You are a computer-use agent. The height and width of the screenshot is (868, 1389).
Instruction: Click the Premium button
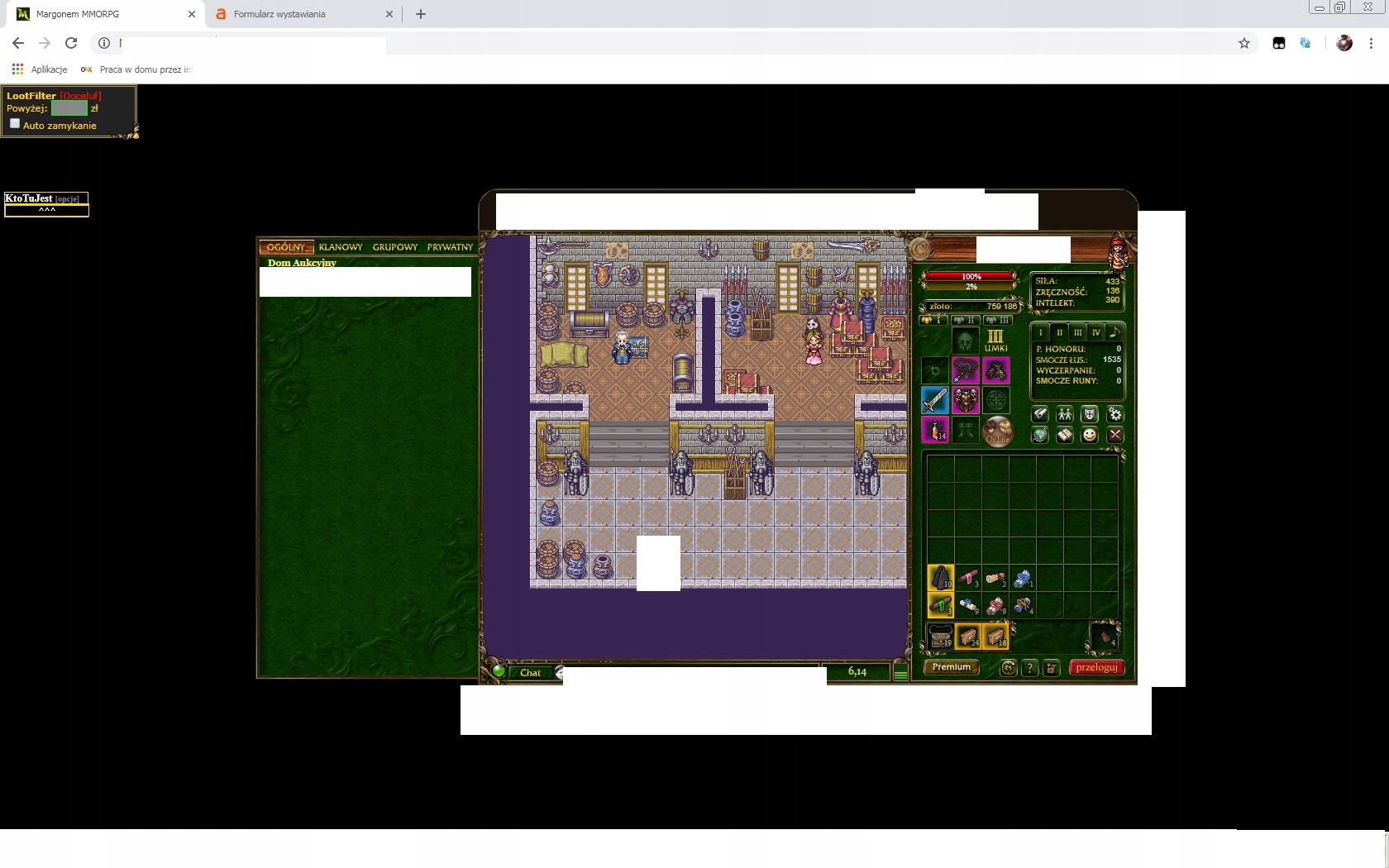pyautogui.click(x=952, y=667)
